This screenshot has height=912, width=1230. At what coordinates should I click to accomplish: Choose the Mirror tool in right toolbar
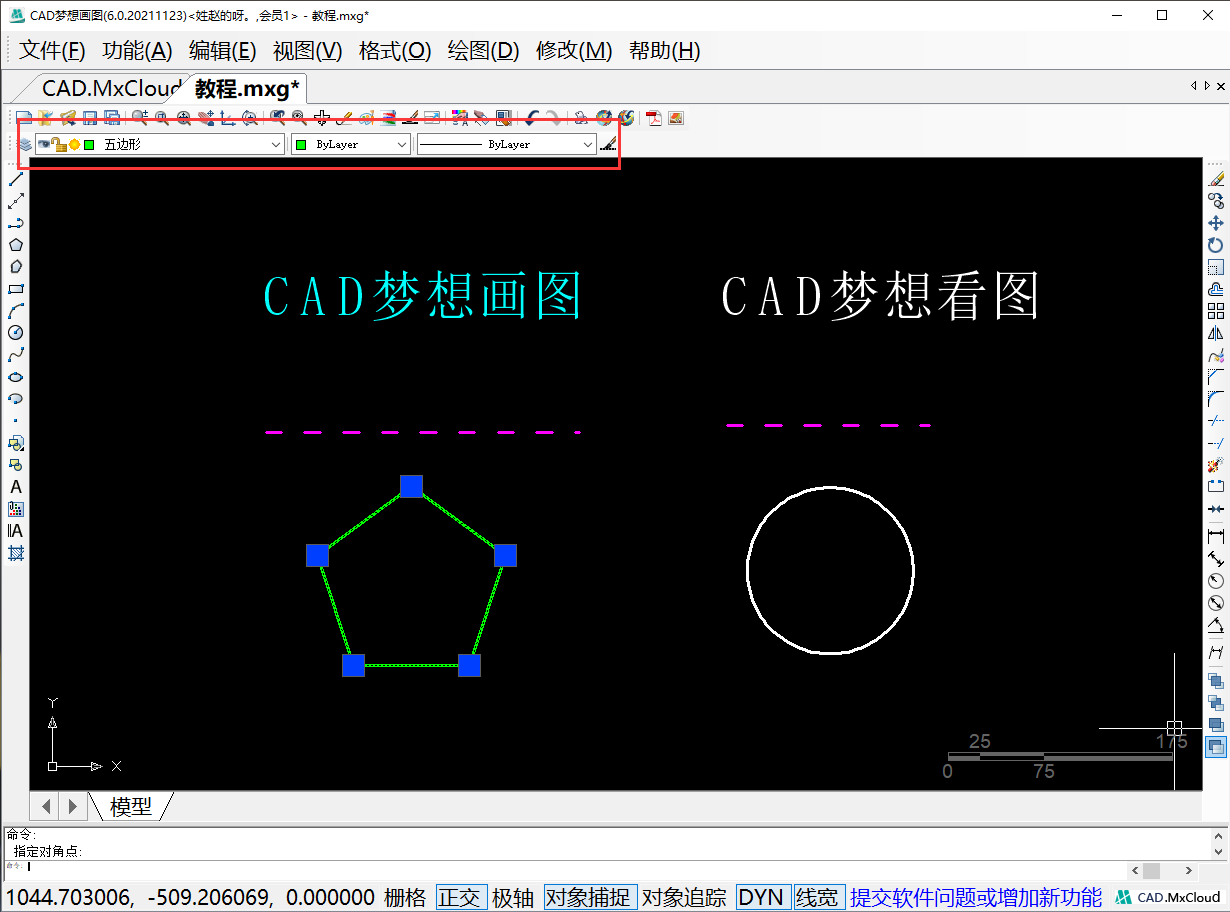coord(1216,333)
